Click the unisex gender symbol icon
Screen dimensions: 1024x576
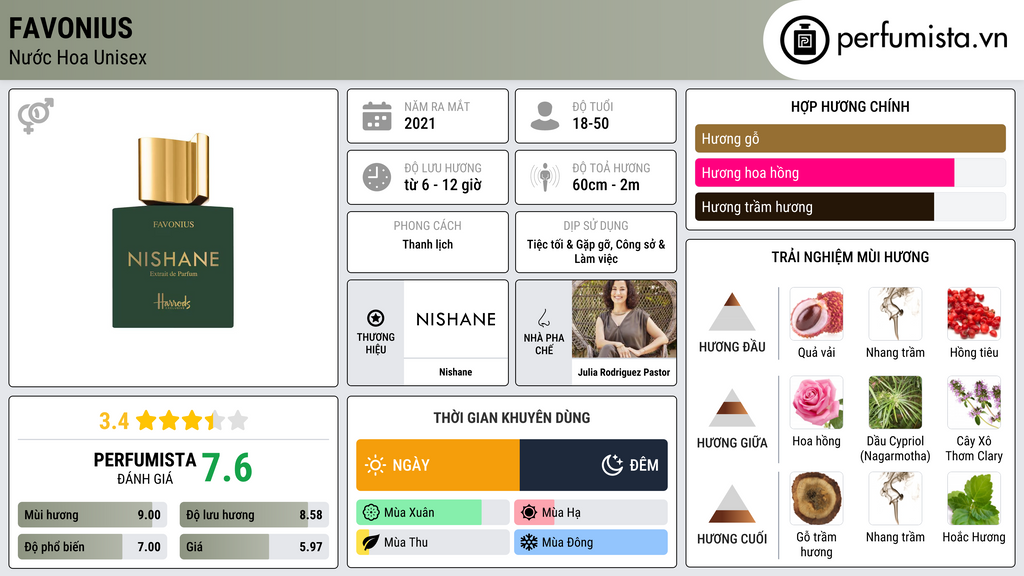[x=35, y=116]
